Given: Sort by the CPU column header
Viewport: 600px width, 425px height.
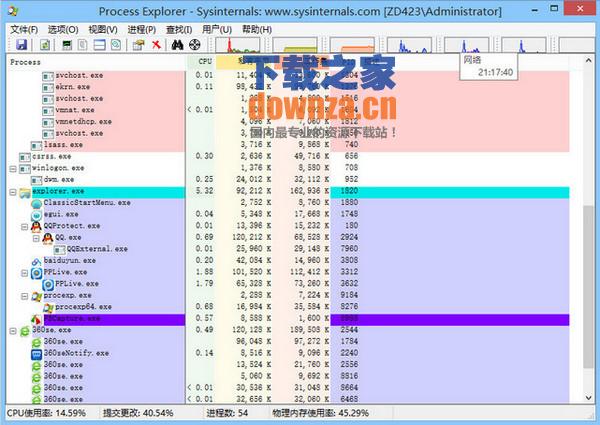Looking at the screenshot, I should (x=201, y=61).
